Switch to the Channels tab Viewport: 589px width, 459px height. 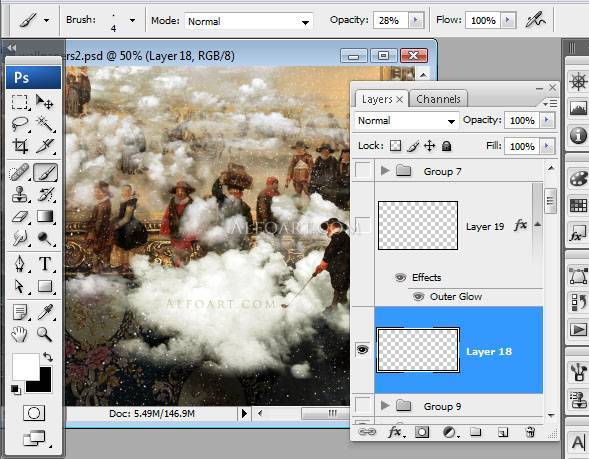(438, 99)
